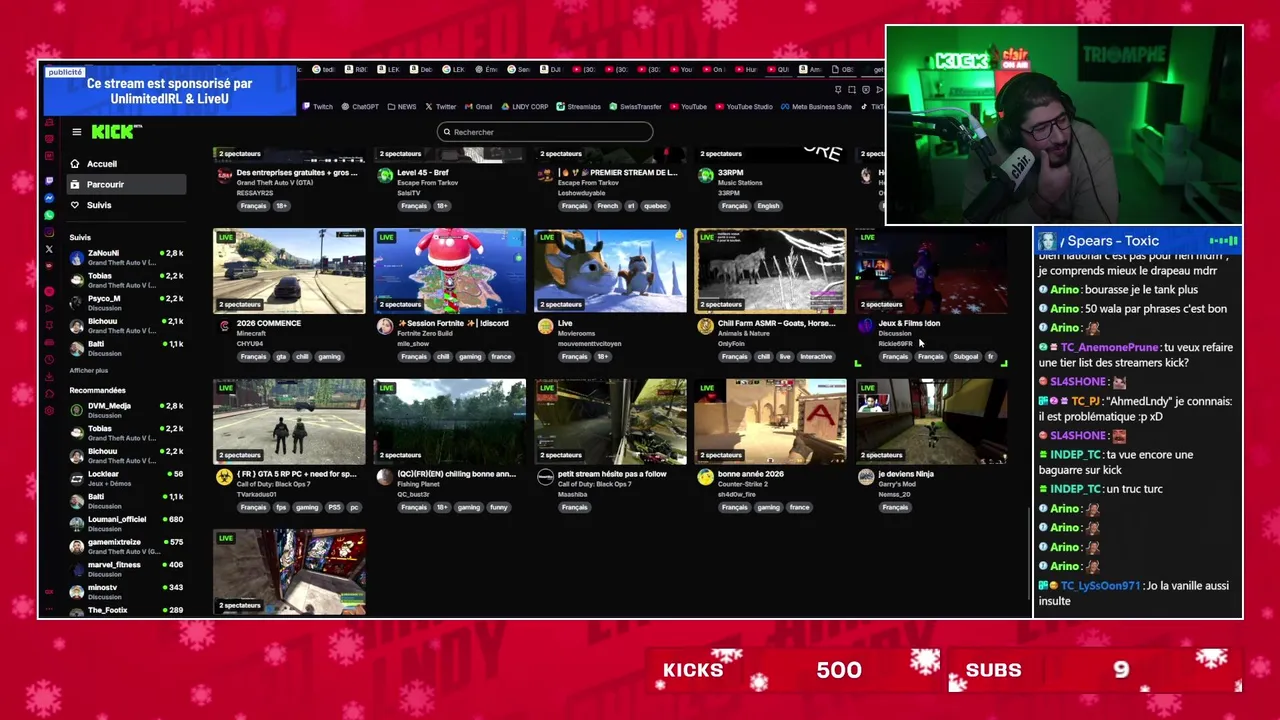Open the Kick hamburger menu
The height and width of the screenshot is (720, 1280).
pos(76,132)
